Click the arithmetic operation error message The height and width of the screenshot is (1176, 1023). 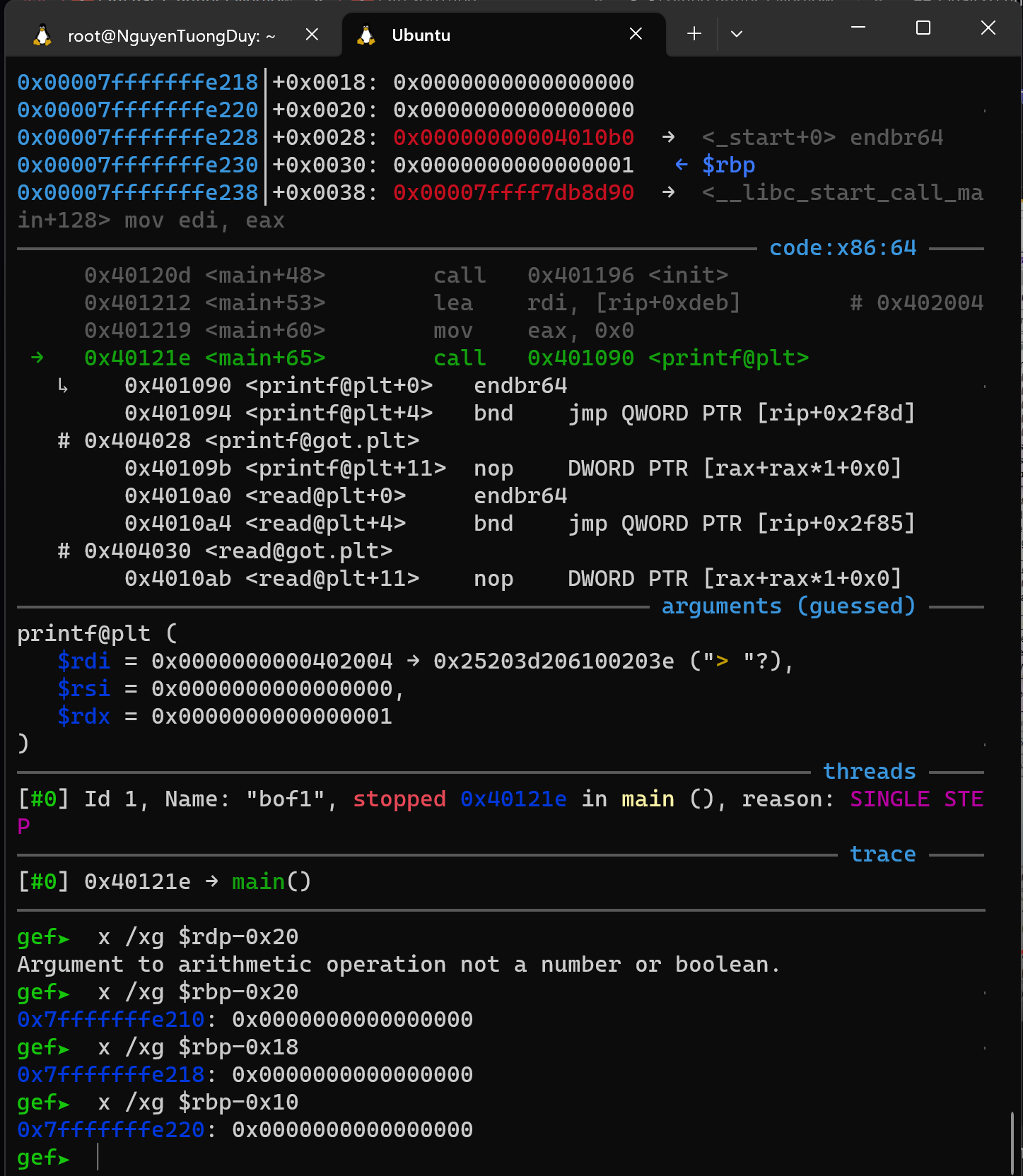399,965
